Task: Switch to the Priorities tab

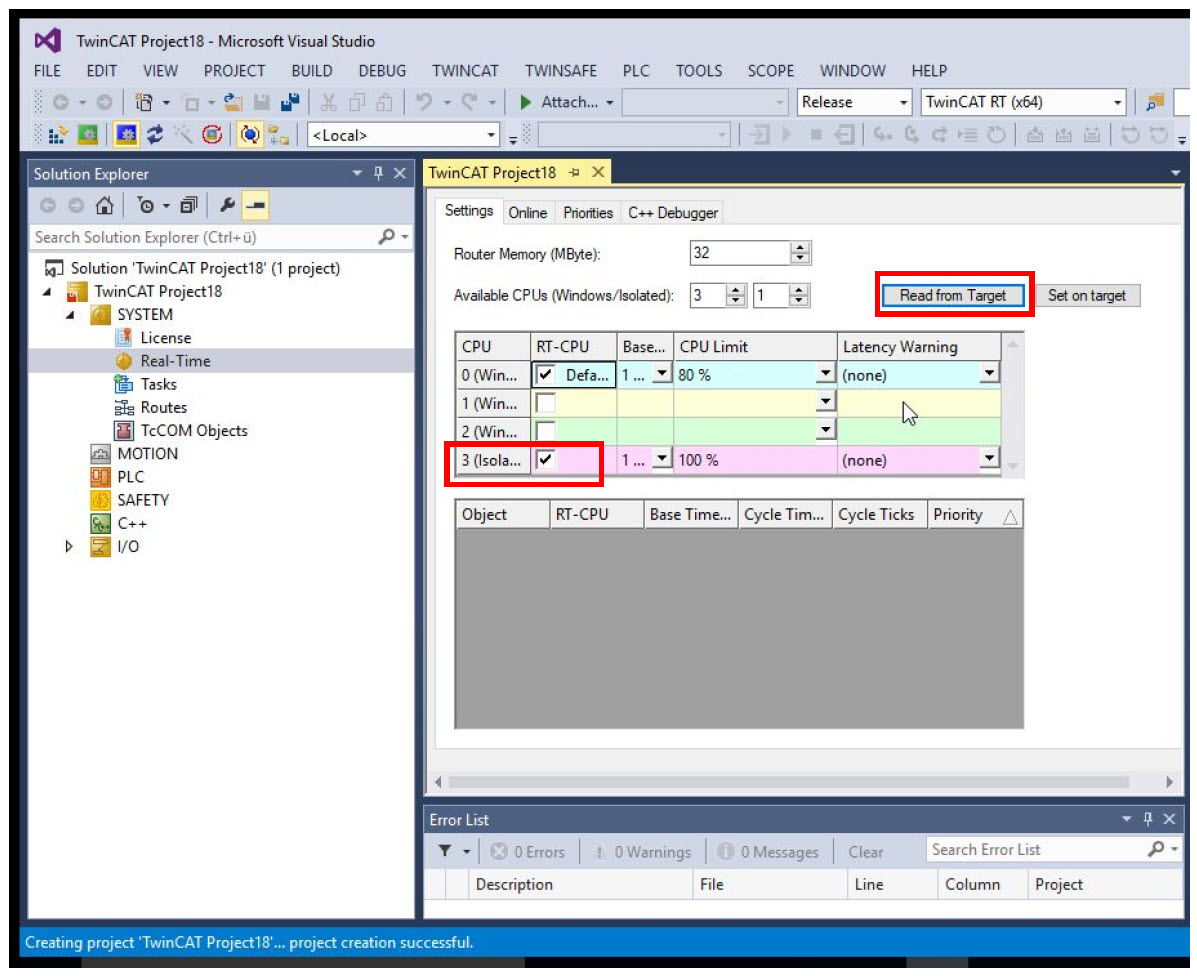Action: coord(587,213)
